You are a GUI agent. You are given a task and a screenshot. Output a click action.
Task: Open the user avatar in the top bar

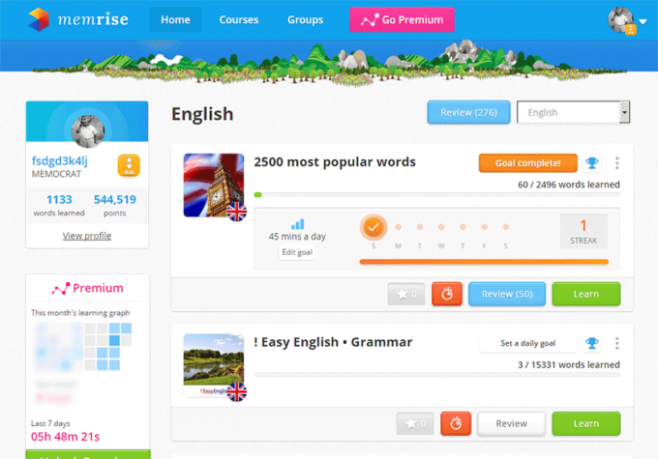[621, 20]
